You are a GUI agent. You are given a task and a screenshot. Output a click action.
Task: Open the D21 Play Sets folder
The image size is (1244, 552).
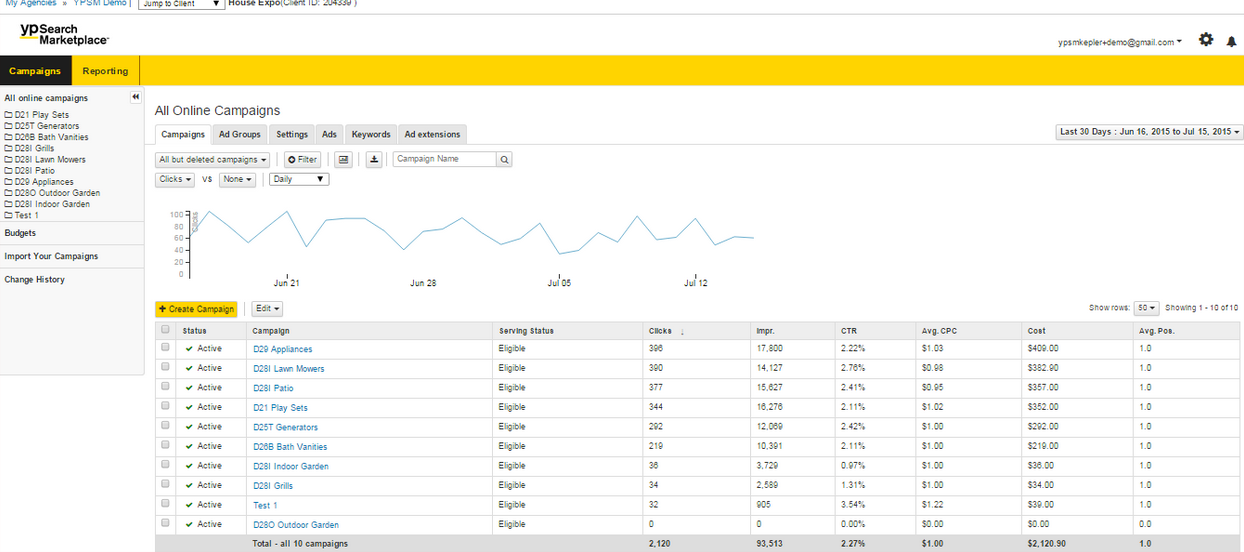click(x=37, y=115)
